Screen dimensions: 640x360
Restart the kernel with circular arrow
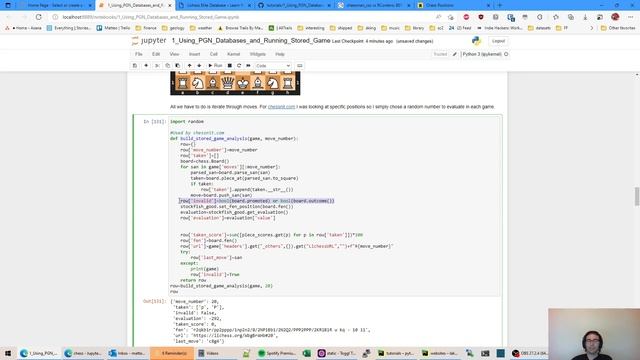click(239, 66)
